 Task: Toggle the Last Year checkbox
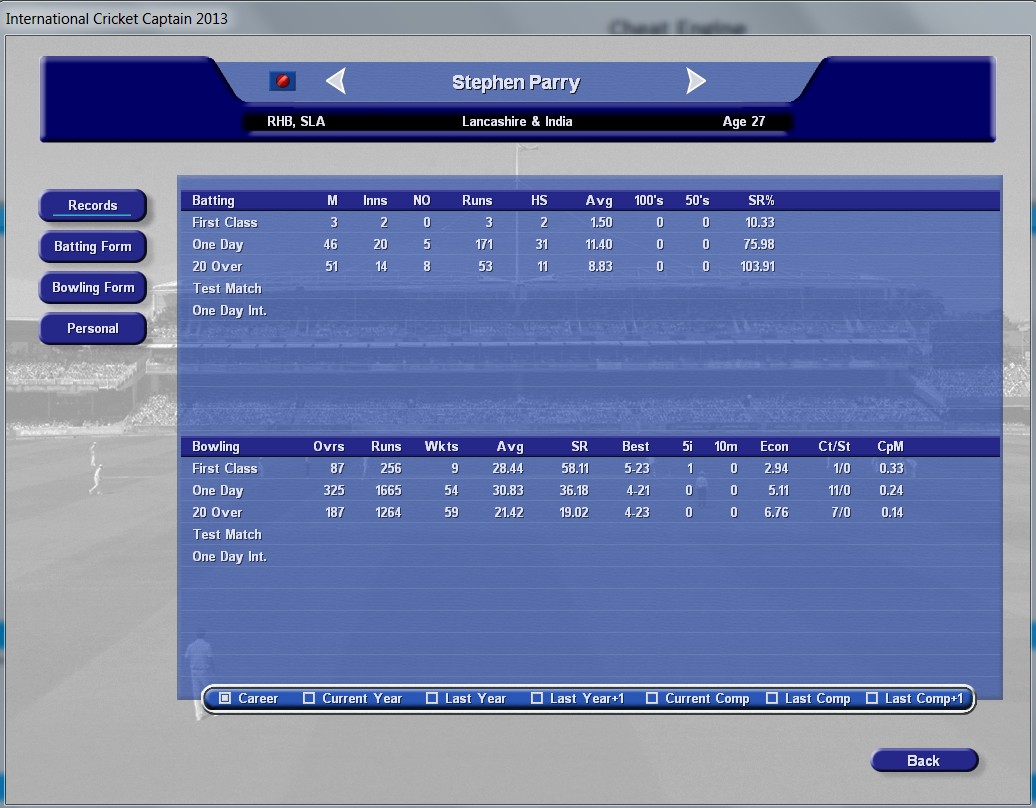click(x=432, y=698)
